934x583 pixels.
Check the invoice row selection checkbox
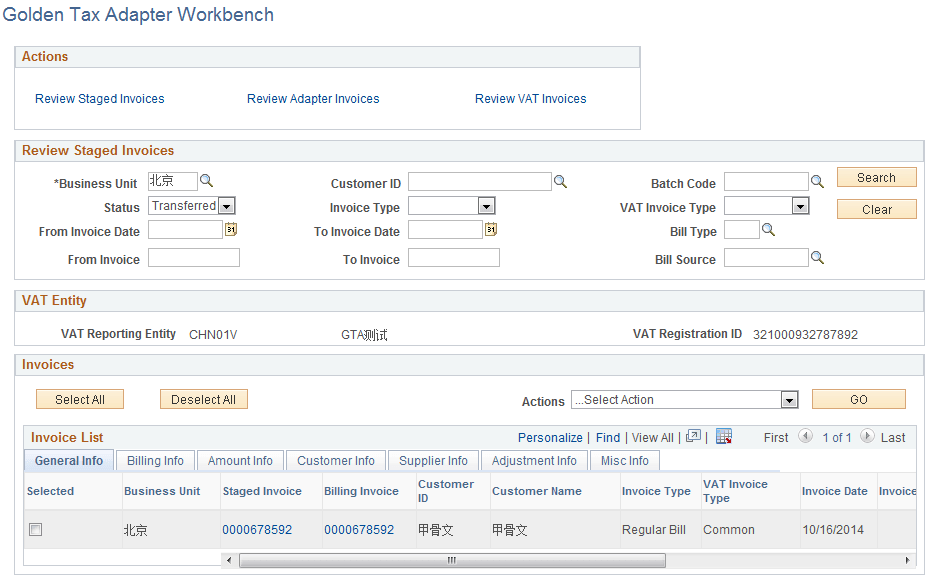(x=35, y=529)
